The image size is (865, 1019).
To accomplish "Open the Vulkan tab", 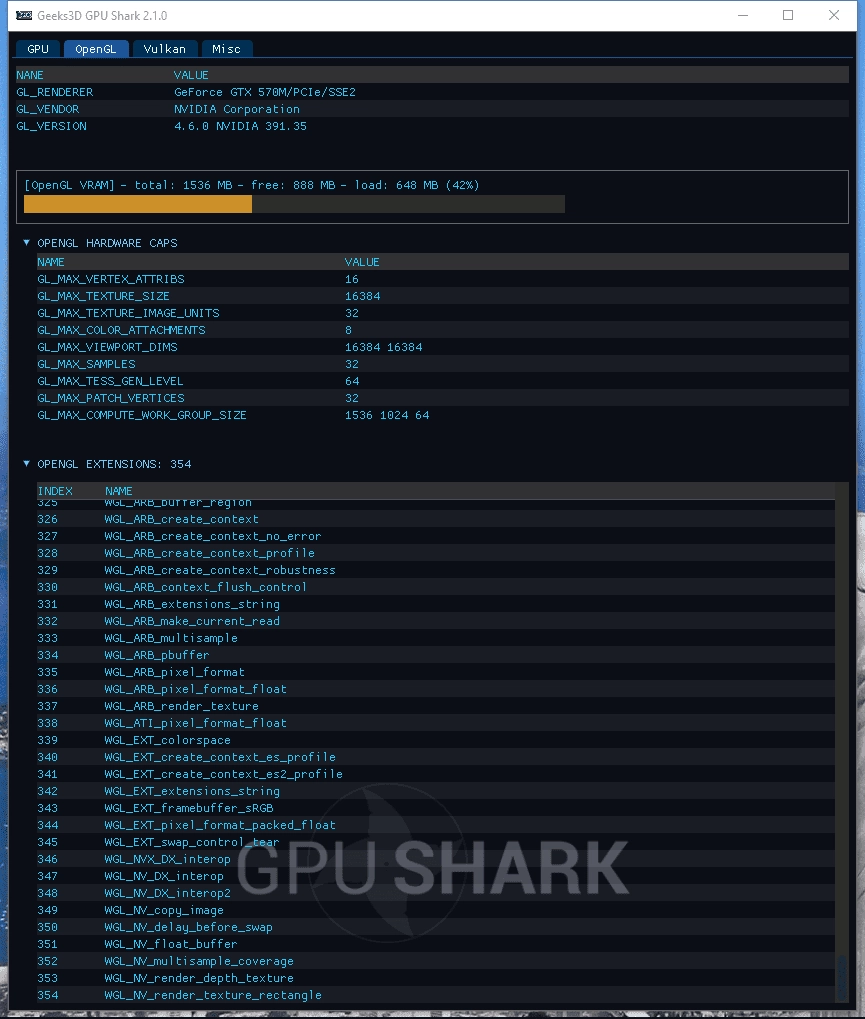I will (164, 49).
